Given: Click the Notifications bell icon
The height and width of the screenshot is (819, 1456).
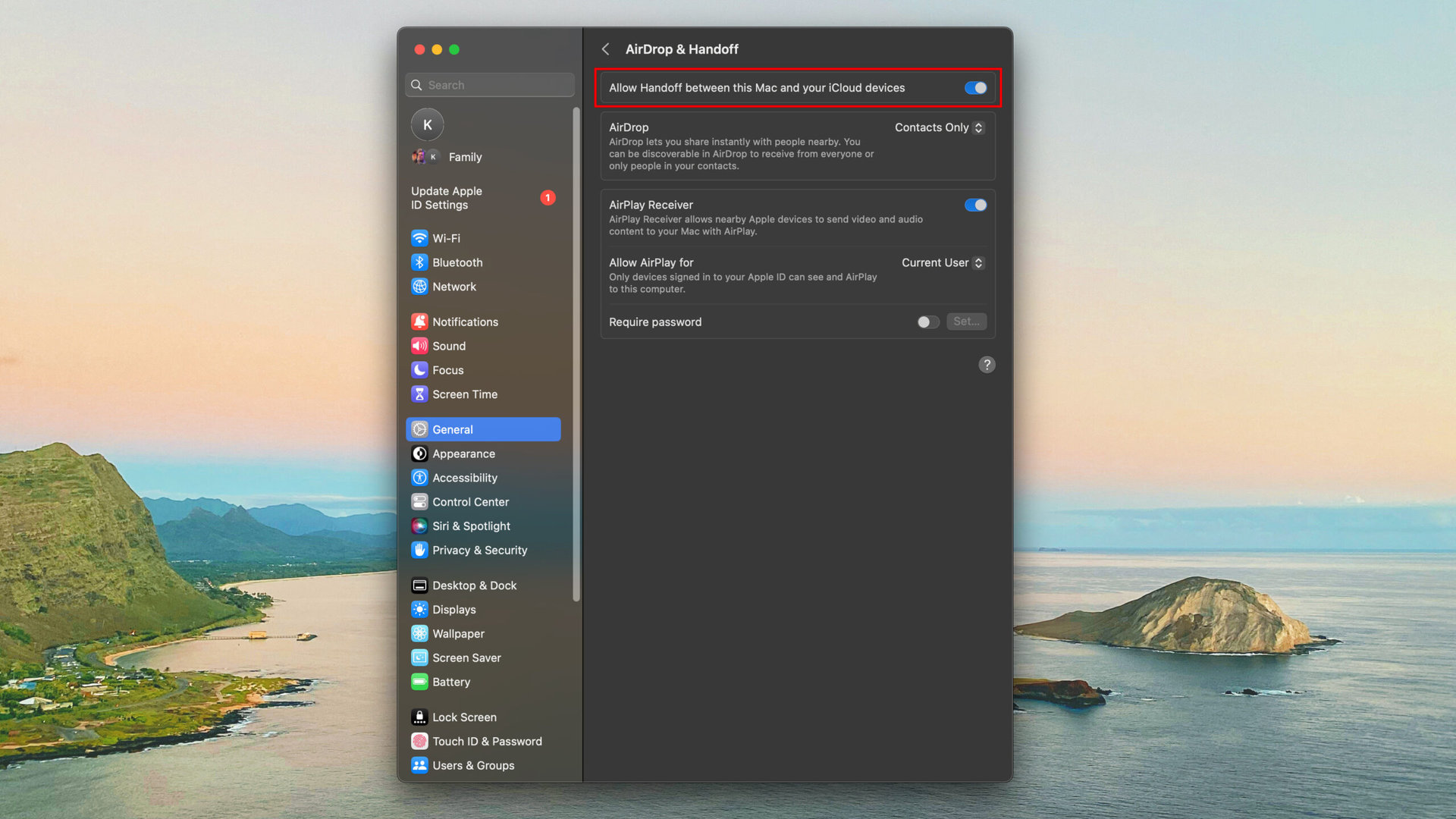Looking at the screenshot, I should [x=419, y=322].
